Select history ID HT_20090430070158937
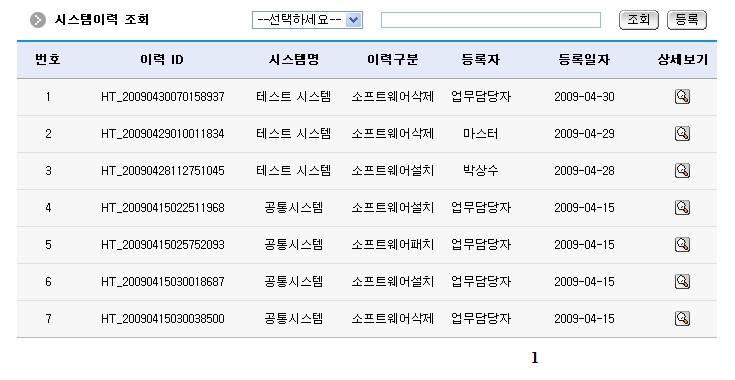This screenshot has height=380, width=735. [x=163, y=97]
